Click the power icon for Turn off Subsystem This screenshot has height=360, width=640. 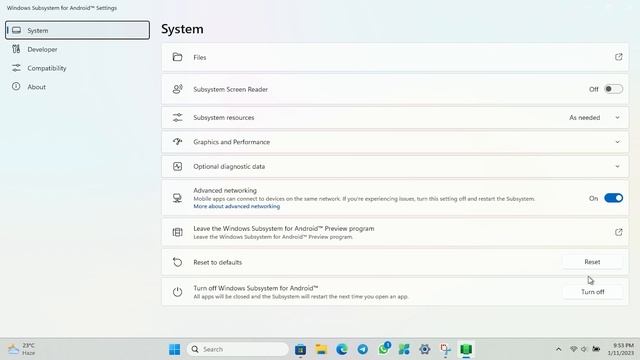pos(177,292)
